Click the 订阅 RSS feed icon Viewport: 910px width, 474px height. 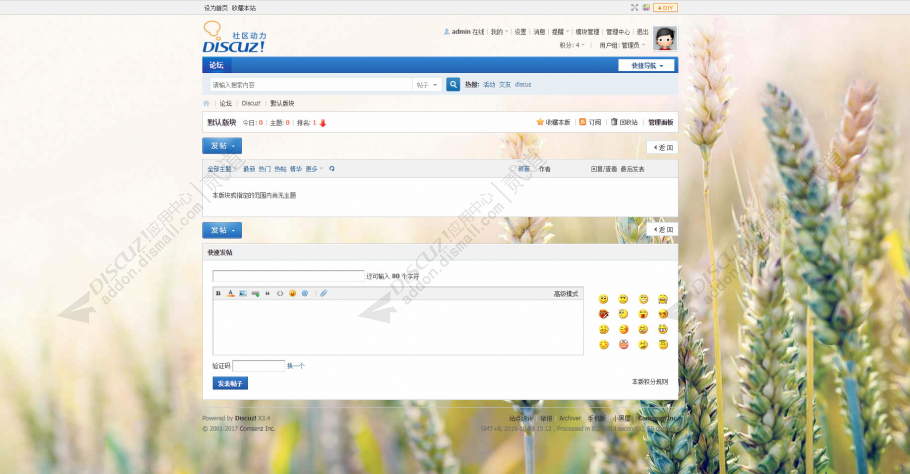[x=583, y=122]
